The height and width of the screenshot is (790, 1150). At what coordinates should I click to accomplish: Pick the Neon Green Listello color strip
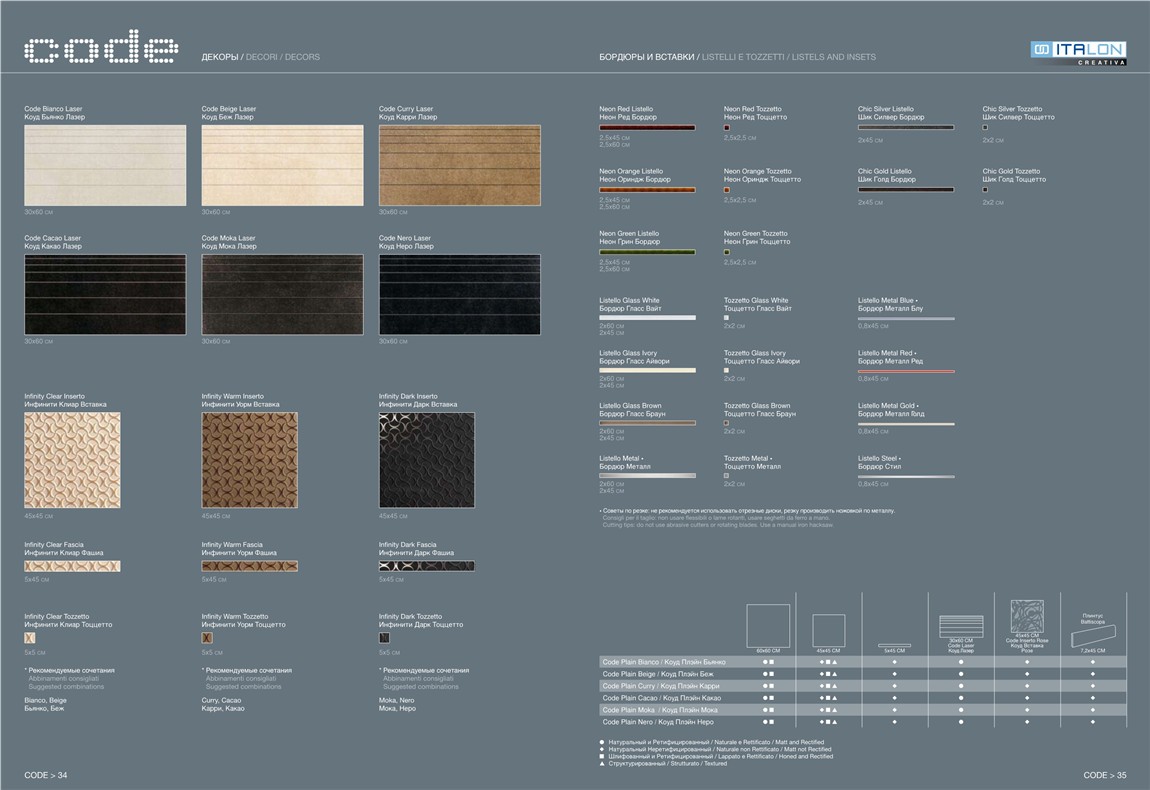pyautogui.click(x=648, y=252)
